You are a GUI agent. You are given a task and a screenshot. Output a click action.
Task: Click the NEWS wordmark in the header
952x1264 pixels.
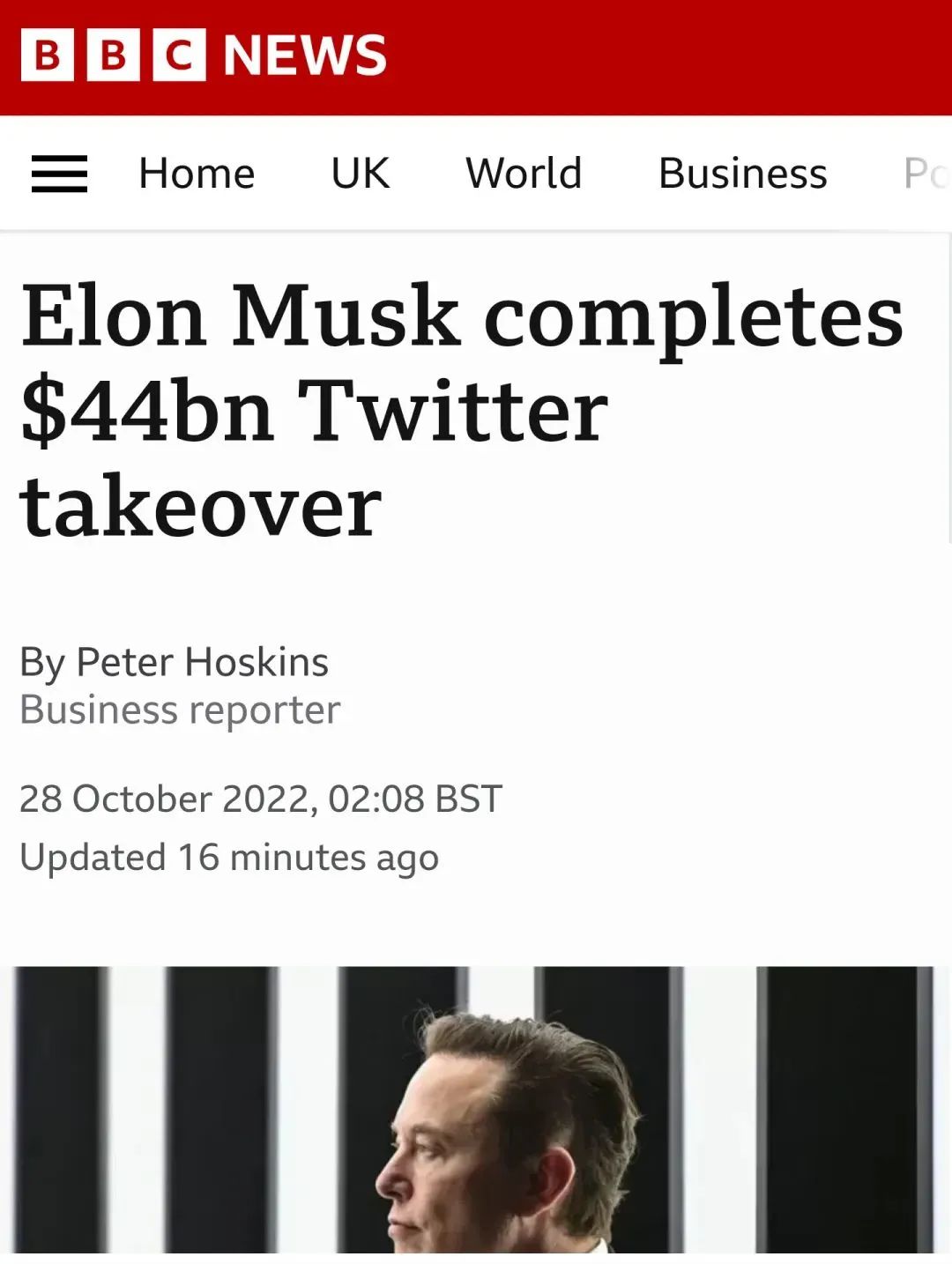coord(305,55)
